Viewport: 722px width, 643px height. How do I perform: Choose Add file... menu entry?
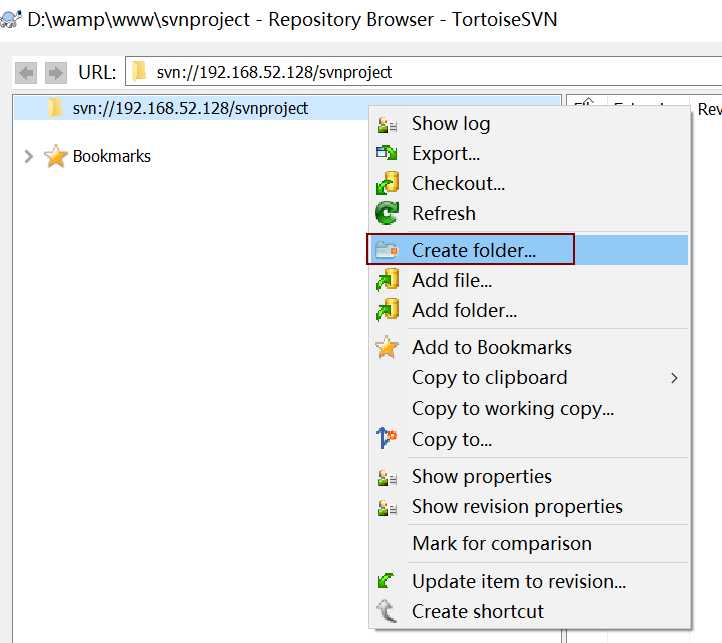point(529,280)
